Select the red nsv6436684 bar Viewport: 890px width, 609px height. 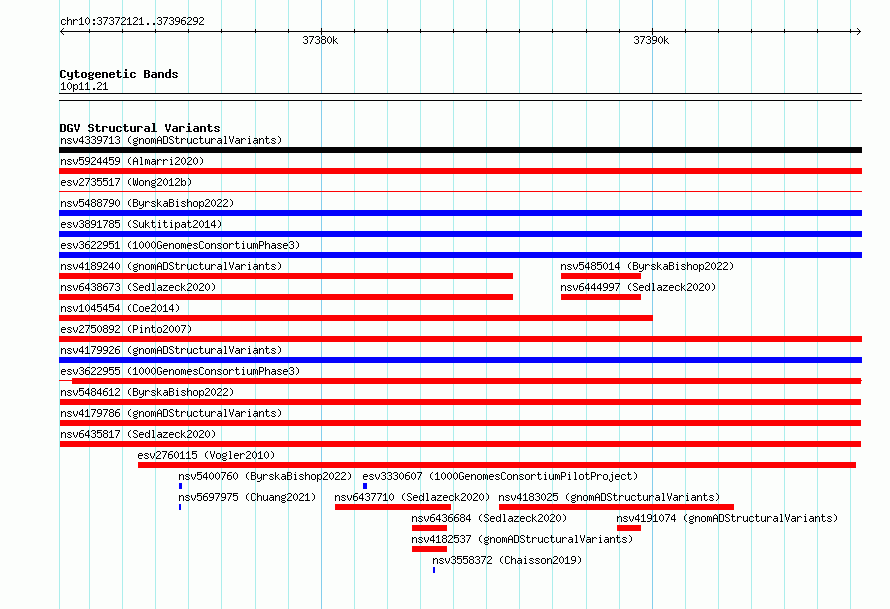coord(429,528)
